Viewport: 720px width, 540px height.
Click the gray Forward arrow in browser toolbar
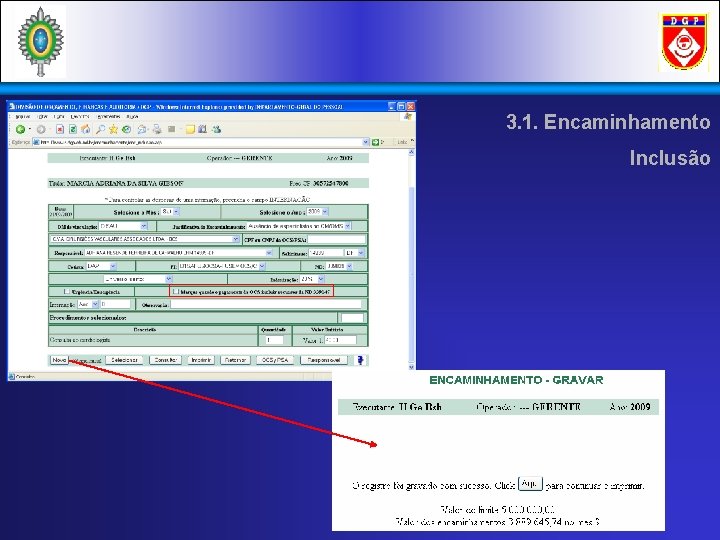pyautogui.click(x=41, y=129)
